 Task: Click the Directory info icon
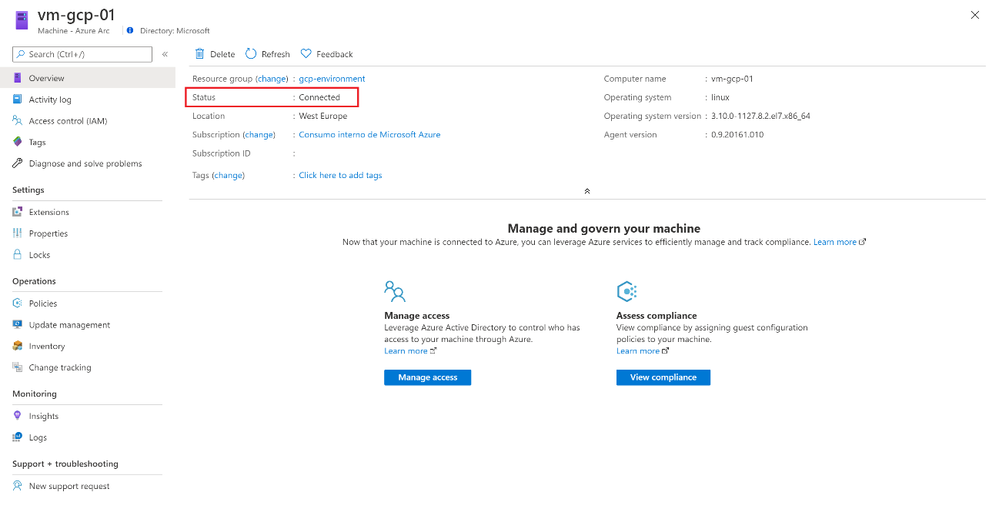(130, 31)
